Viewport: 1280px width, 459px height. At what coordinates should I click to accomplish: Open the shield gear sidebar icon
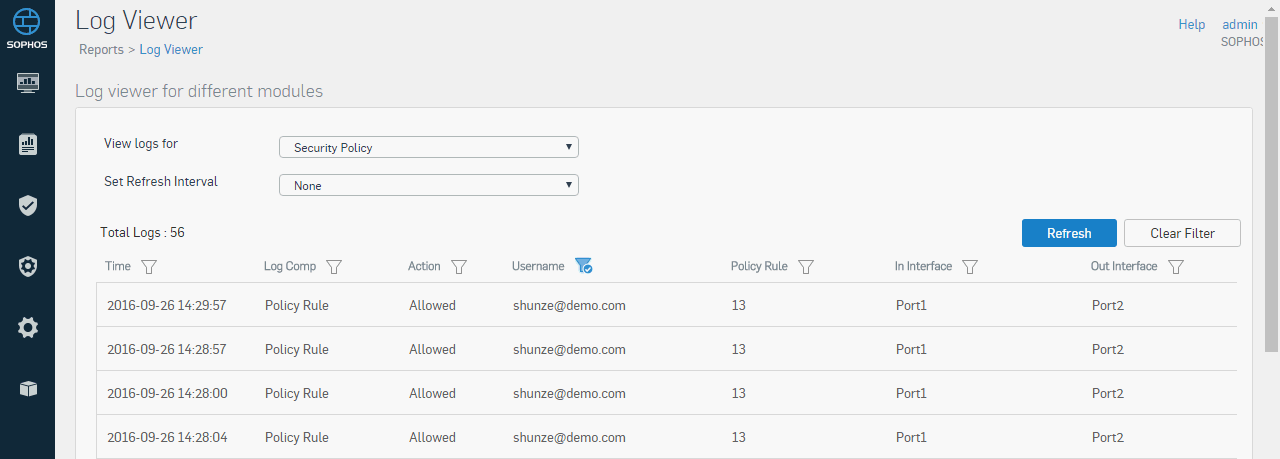click(28, 266)
